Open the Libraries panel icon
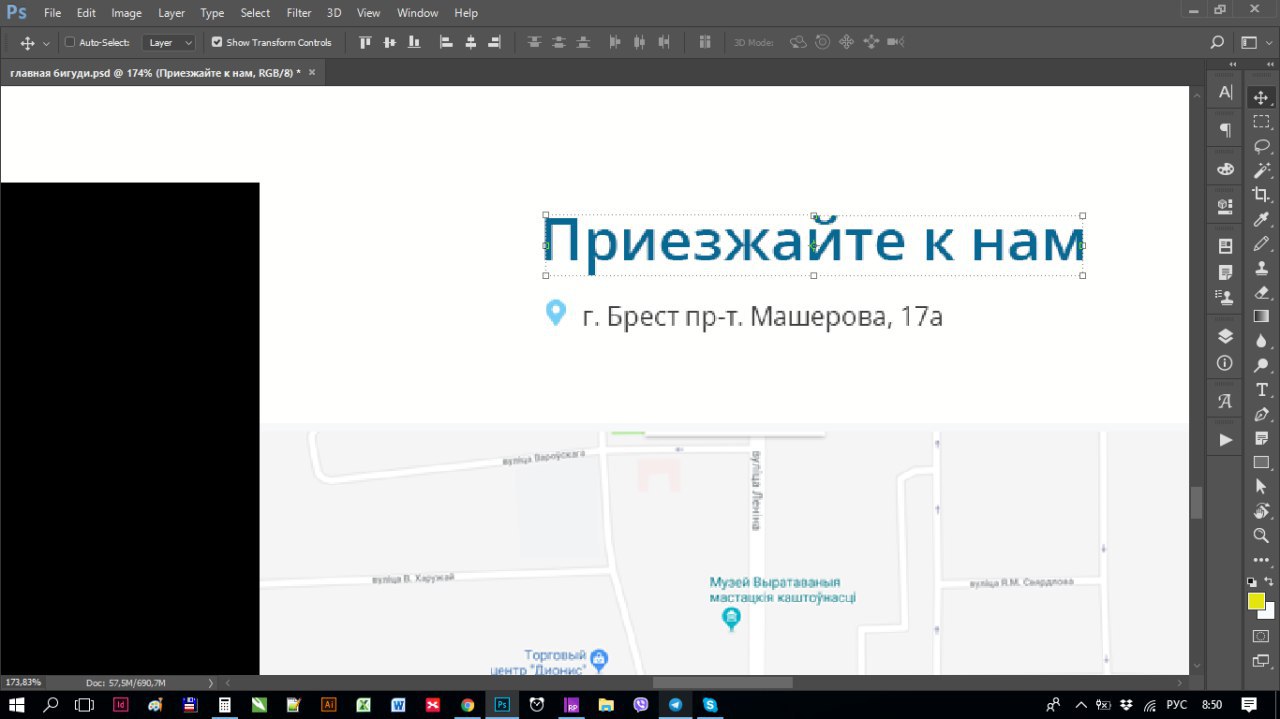 click(x=1225, y=206)
